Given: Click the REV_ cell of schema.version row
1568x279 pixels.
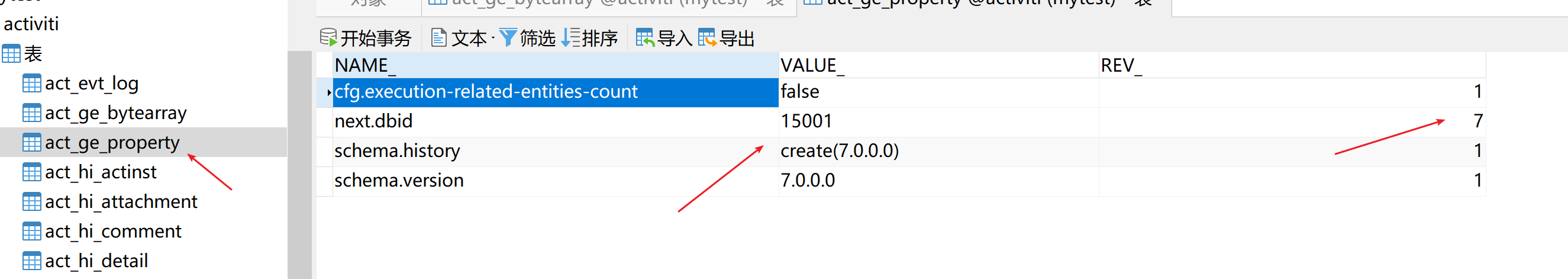Looking at the screenshot, I should [x=1292, y=181].
